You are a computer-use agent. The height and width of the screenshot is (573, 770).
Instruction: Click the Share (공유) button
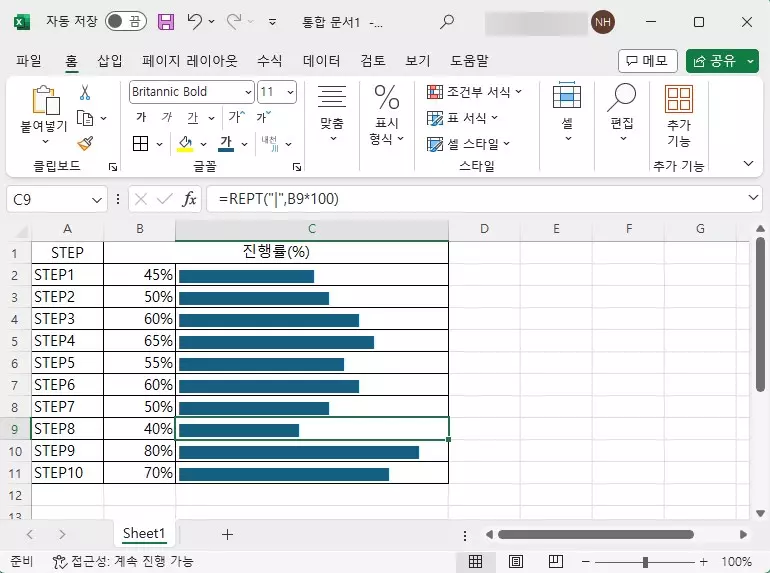pos(715,61)
